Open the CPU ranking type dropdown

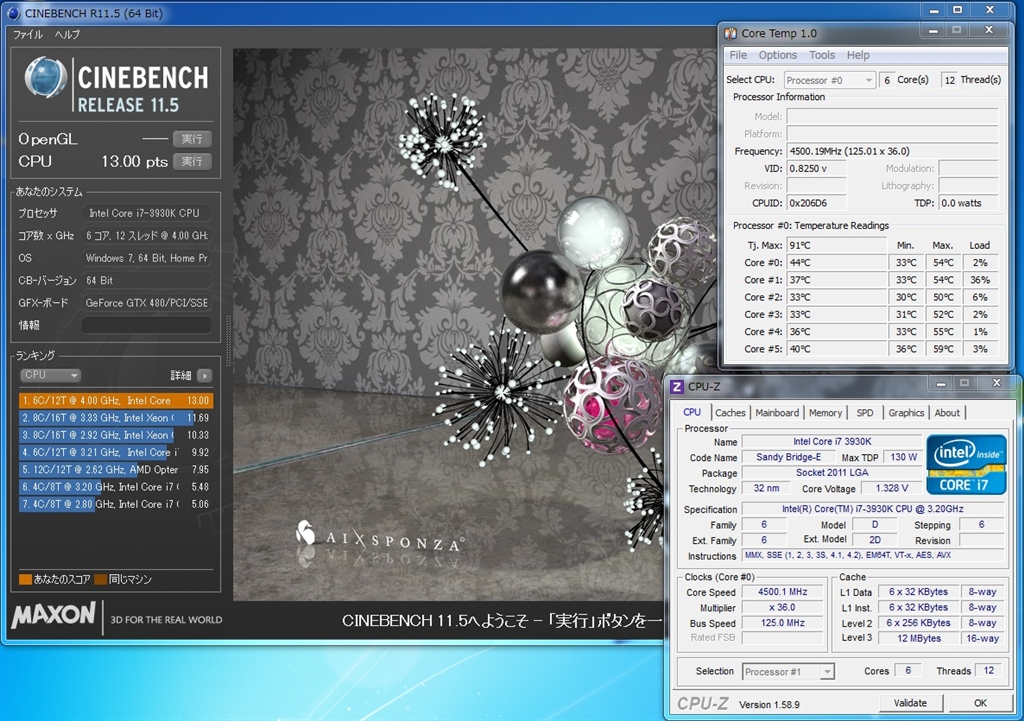pos(50,375)
